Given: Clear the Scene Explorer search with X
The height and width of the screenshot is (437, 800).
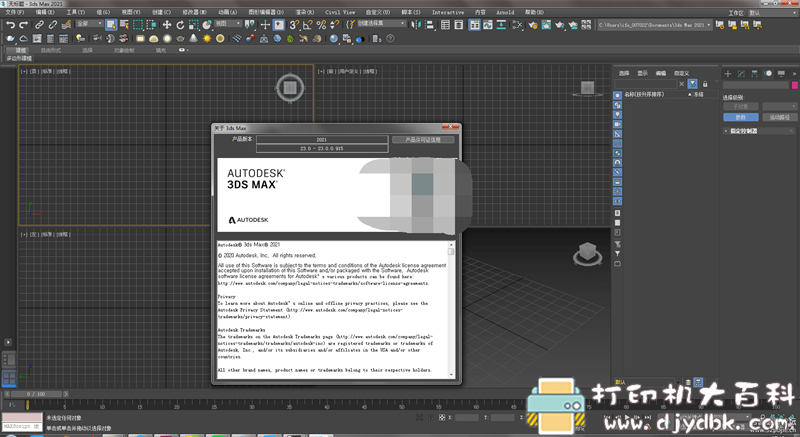Looking at the screenshot, I should click(x=682, y=84).
